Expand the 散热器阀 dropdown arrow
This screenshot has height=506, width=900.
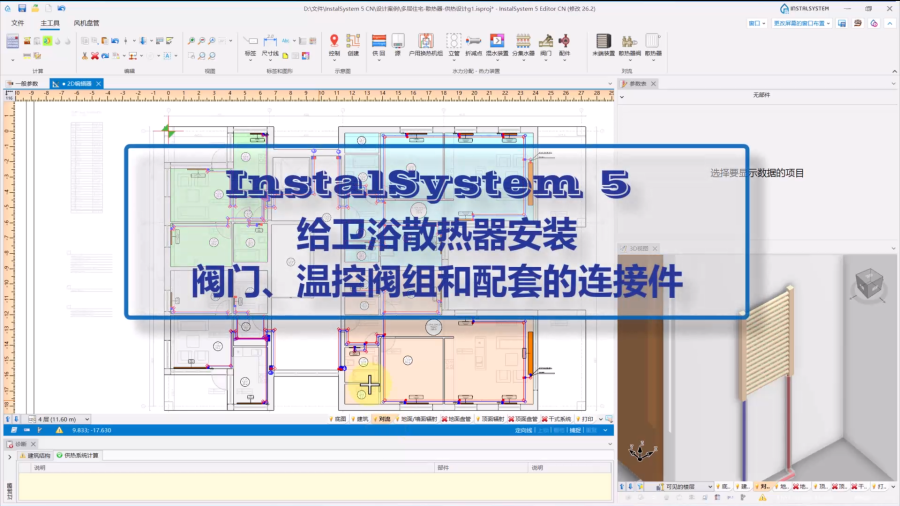(630, 59)
